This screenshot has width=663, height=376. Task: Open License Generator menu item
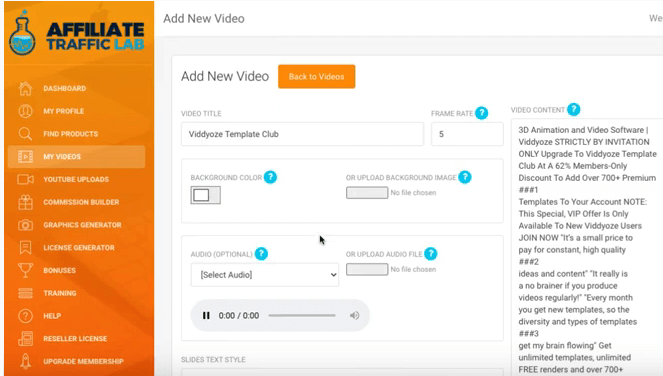click(79, 248)
